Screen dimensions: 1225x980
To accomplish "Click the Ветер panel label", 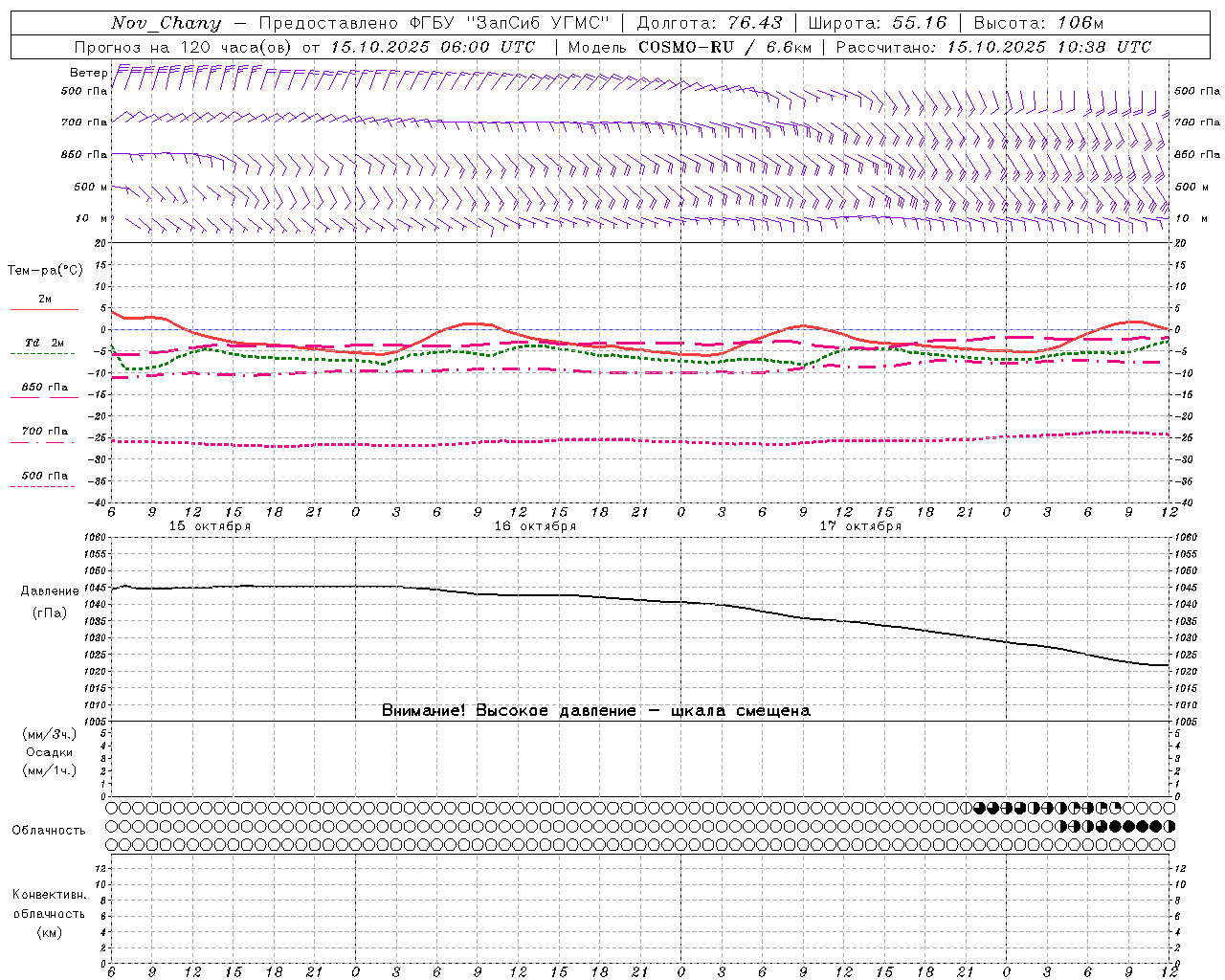I will point(89,73).
